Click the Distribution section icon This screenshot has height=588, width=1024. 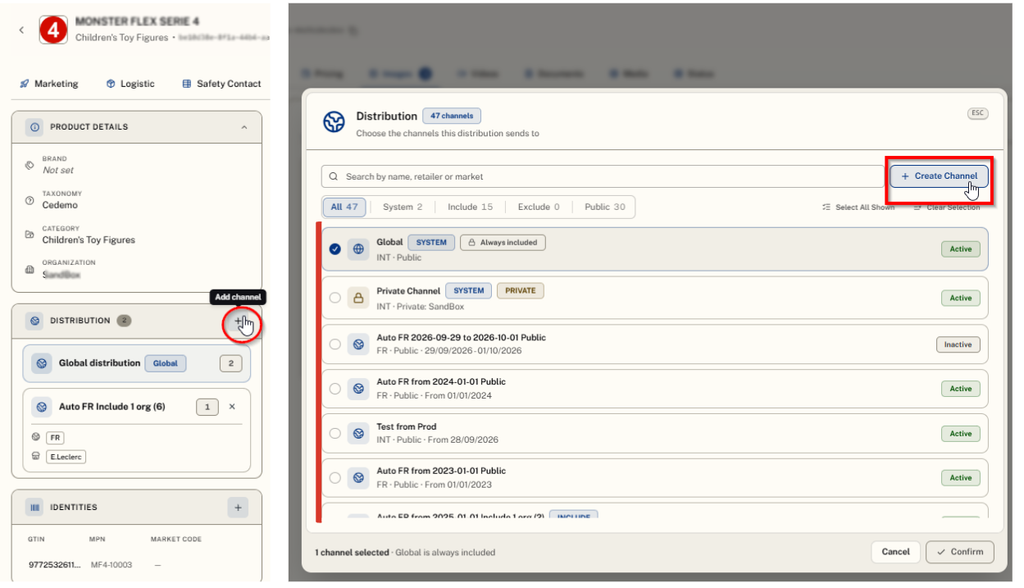point(35,321)
